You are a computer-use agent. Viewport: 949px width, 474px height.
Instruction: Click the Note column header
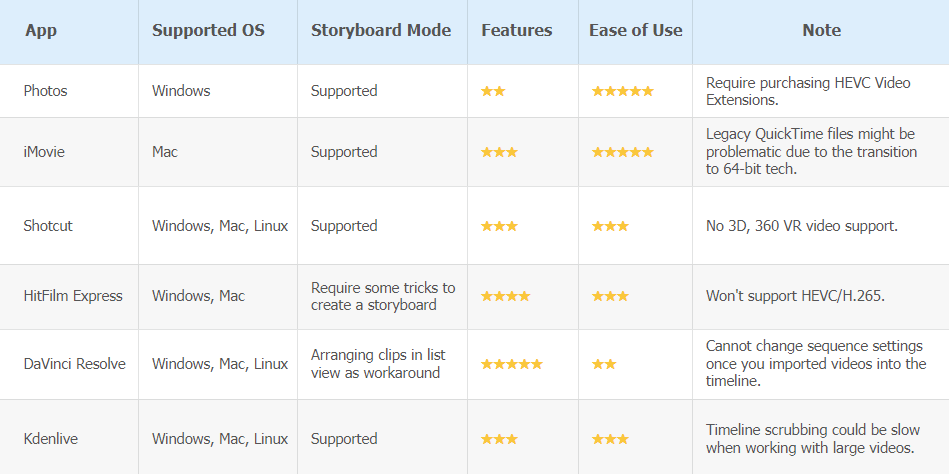click(821, 30)
